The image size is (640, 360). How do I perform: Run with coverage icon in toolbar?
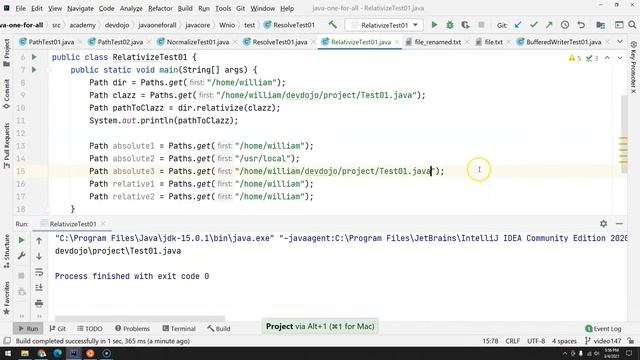click(465, 25)
